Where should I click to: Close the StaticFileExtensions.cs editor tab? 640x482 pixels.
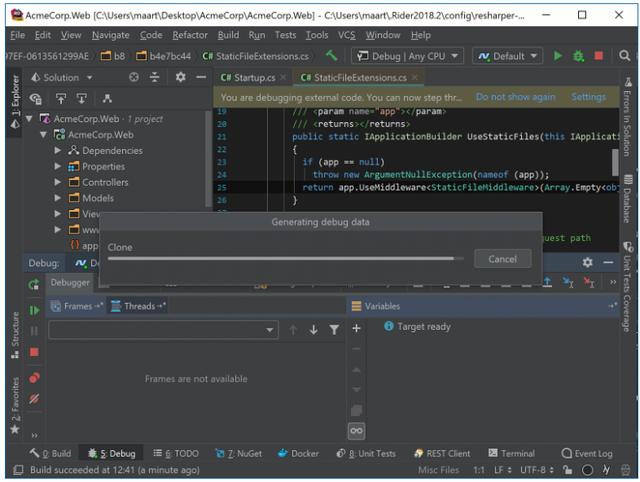click(x=415, y=77)
